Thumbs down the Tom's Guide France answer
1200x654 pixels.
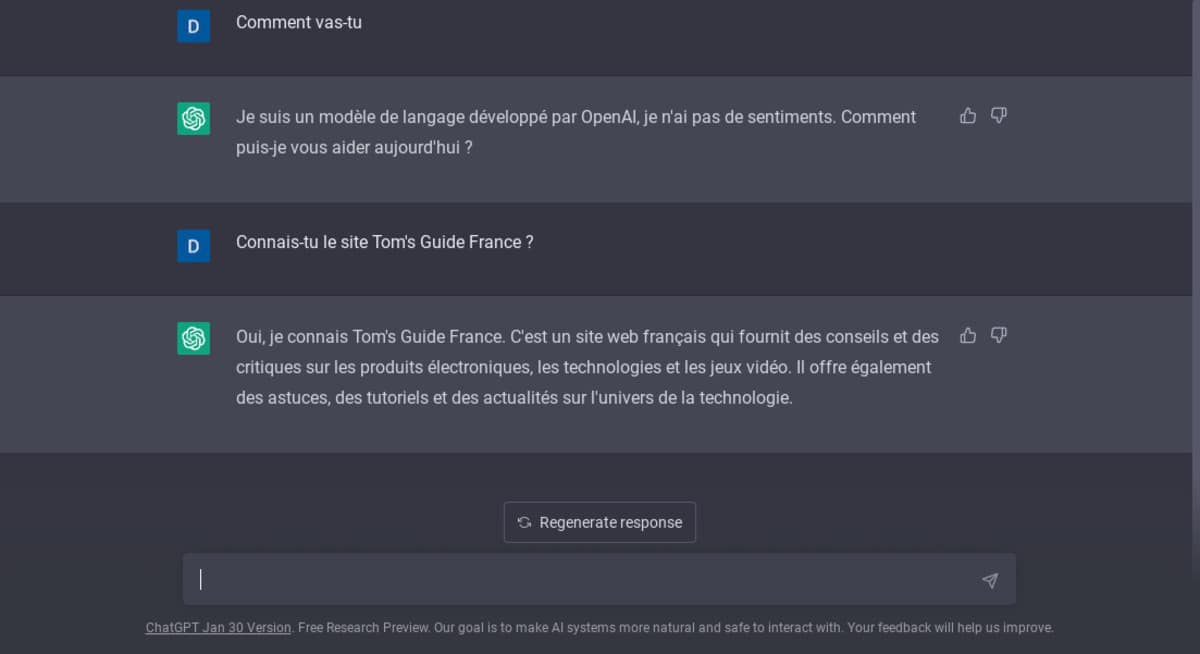(998, 335)
